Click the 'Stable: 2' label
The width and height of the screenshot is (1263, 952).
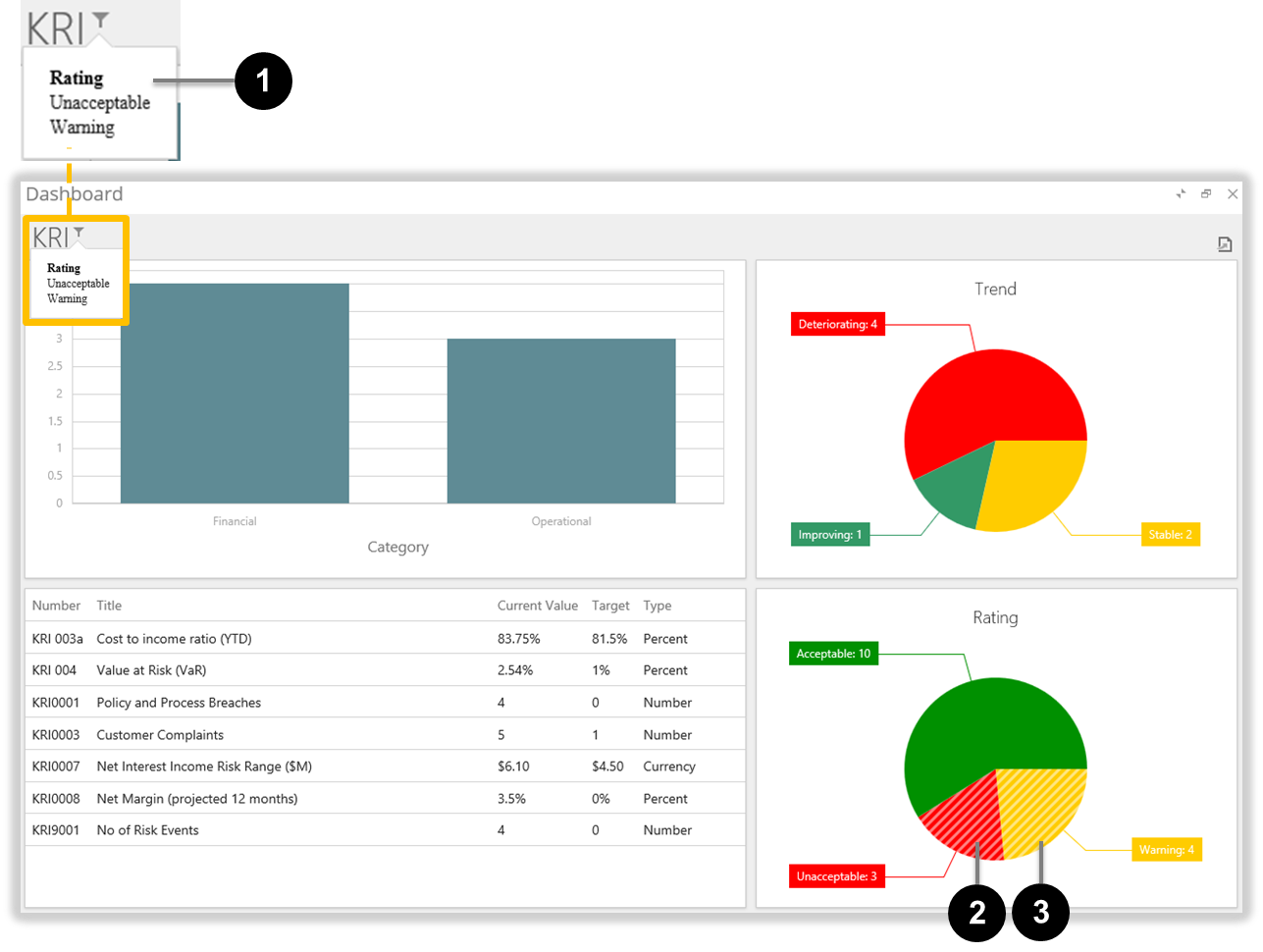click(x=1171, y=535)
